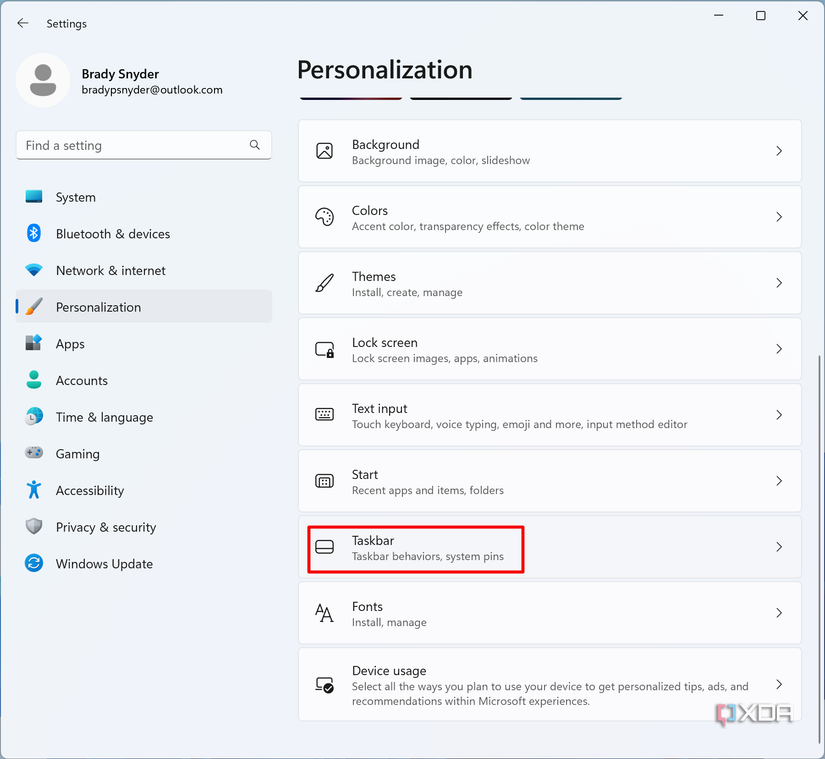
Task: Click the Themes paintbrush icon
Action: [324, 283]
